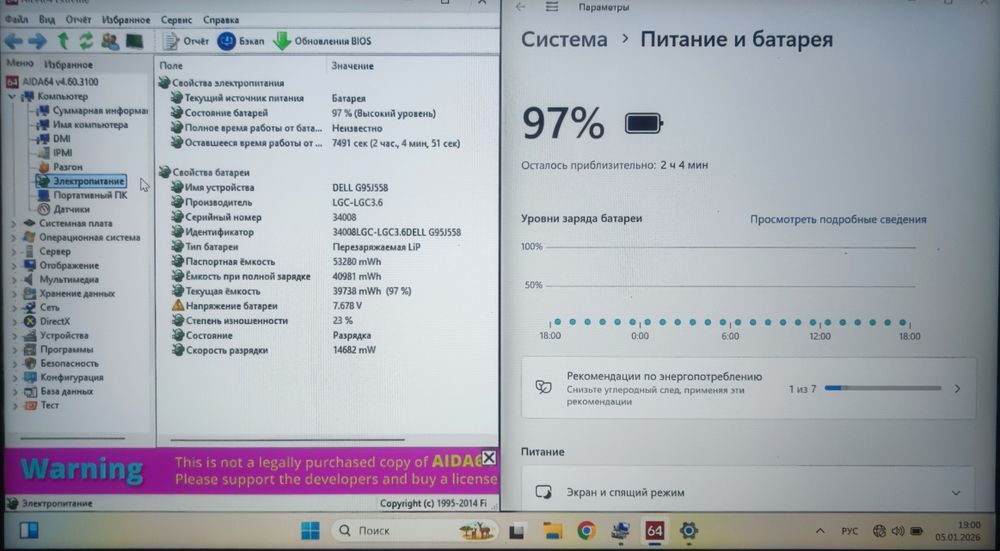This screenshot has width=1000, height=551.
Task: Select the IPMI tree item
Action: 55,152
